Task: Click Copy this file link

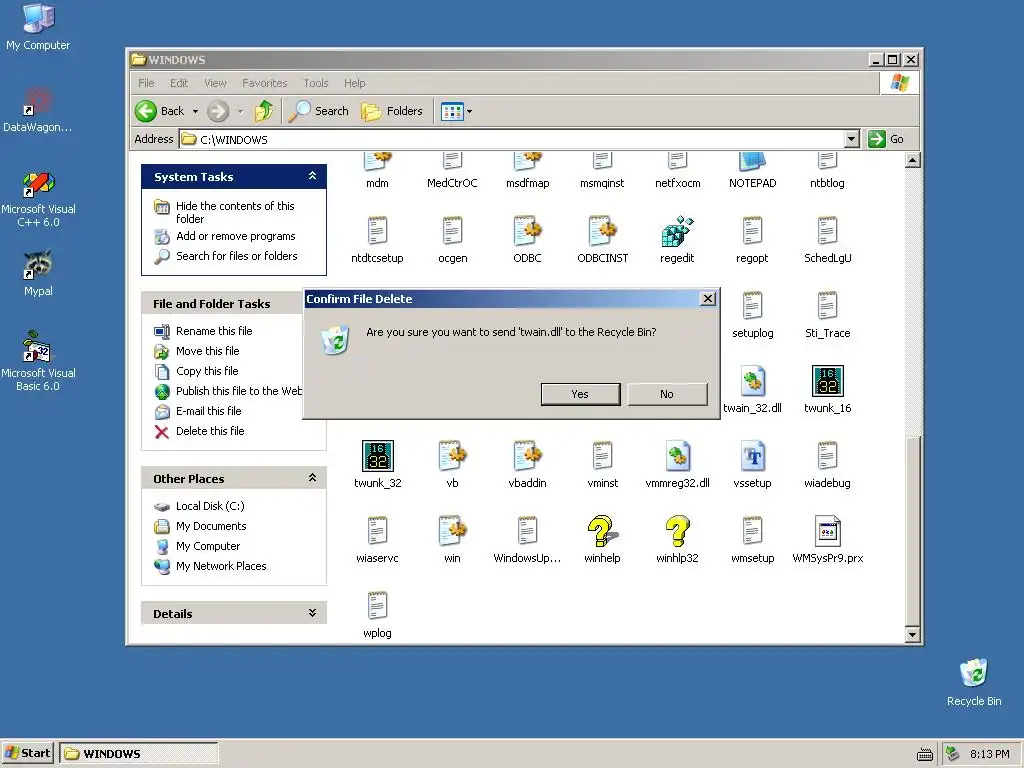Action: click(207, 371)
